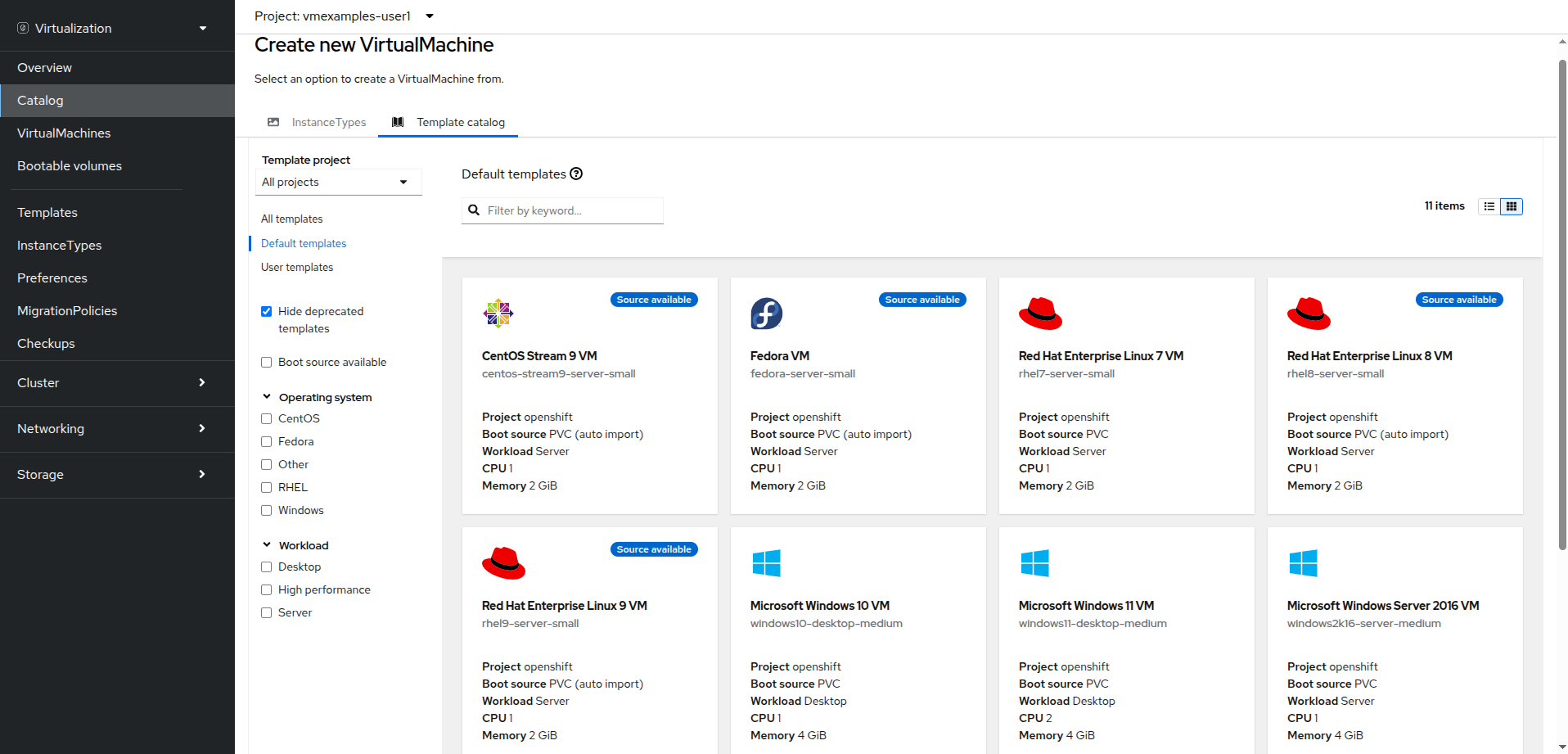Enable Boot source available filter
This screenshot has height=754, width=1568.
(x=267, y=362)
